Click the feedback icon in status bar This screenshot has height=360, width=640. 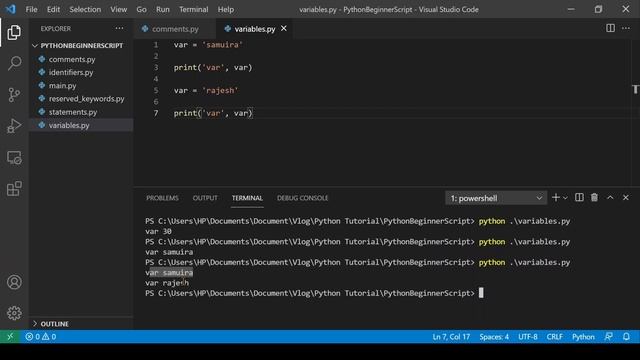(609, 337)
